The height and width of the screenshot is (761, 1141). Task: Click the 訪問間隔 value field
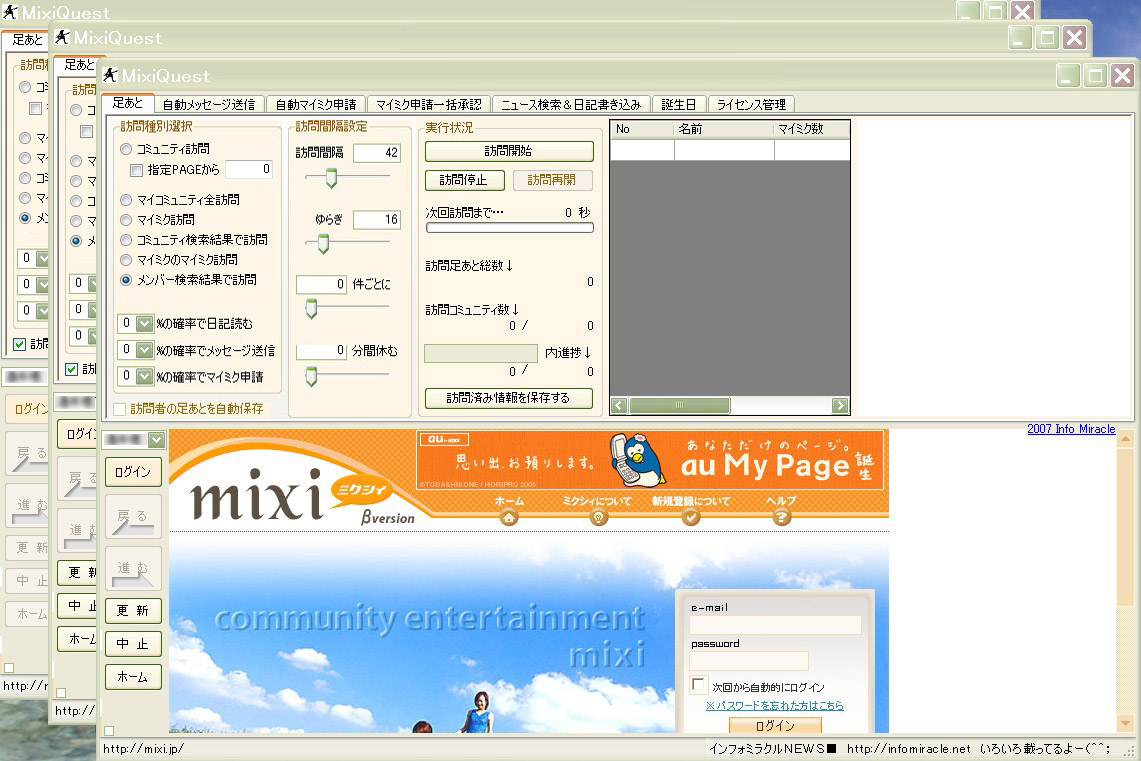point(377,153)
